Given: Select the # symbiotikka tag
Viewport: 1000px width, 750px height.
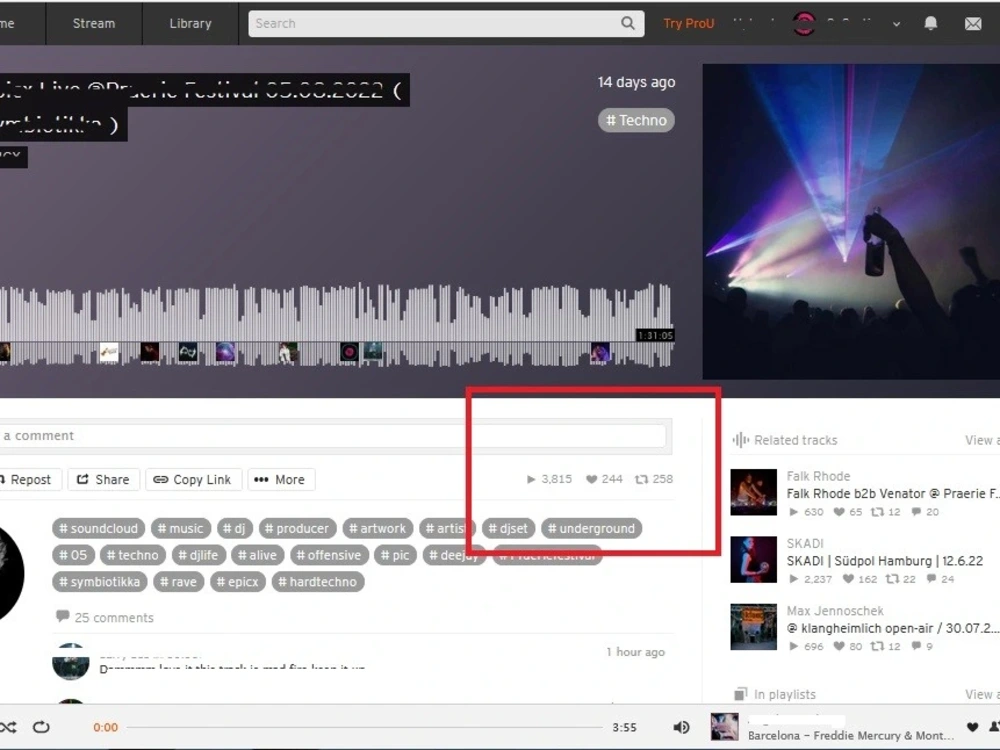Looking at the screenshot, I should (99, 582).
